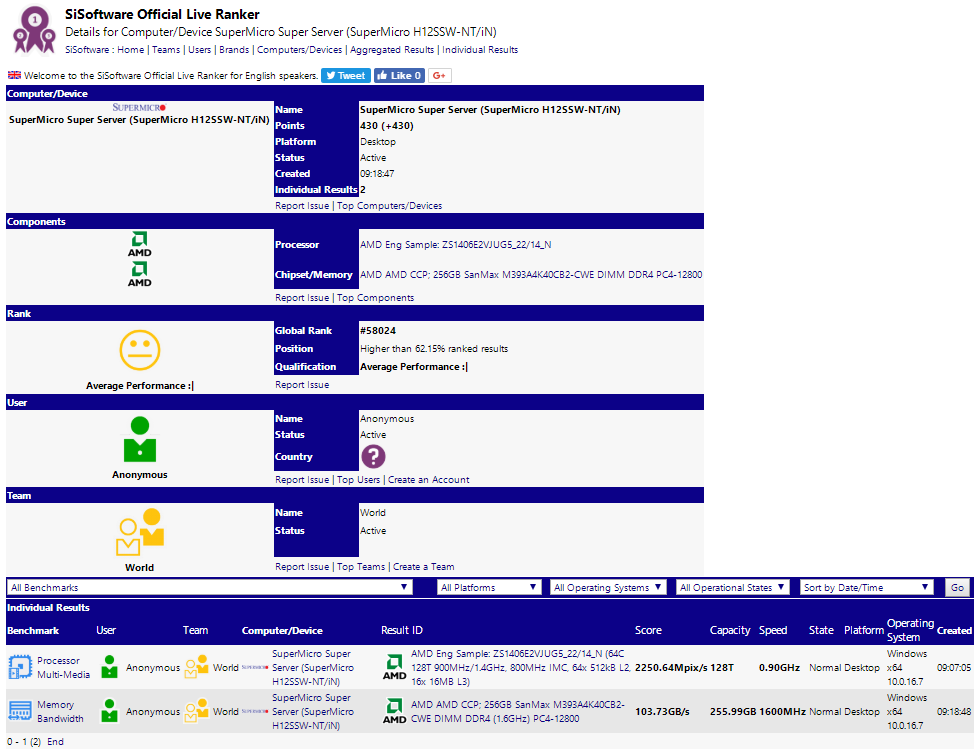
Task: Open the Computers/Devices navigation link
Action: click(299, 50)
